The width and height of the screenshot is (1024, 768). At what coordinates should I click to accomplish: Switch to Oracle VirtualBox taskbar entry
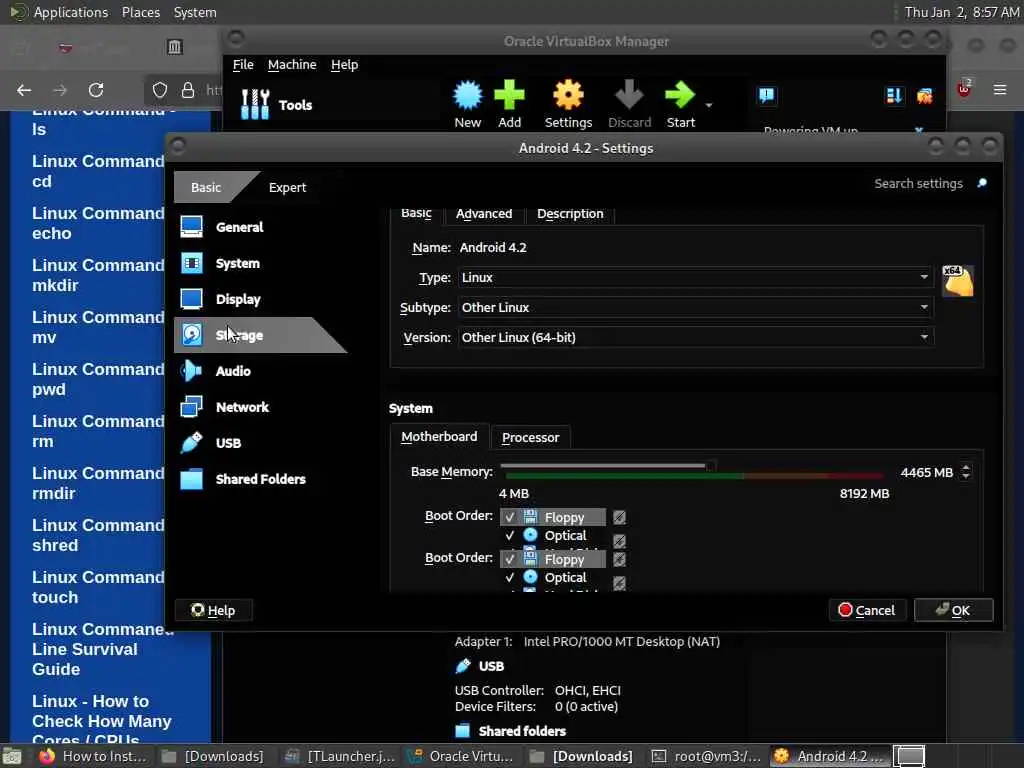[x=462, y=756]
